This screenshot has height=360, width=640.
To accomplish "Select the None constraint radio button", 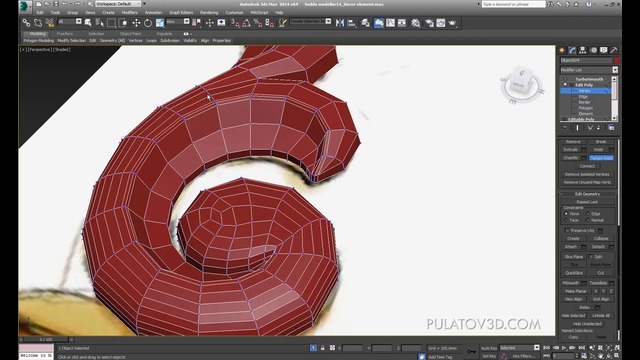I will 566,213.
